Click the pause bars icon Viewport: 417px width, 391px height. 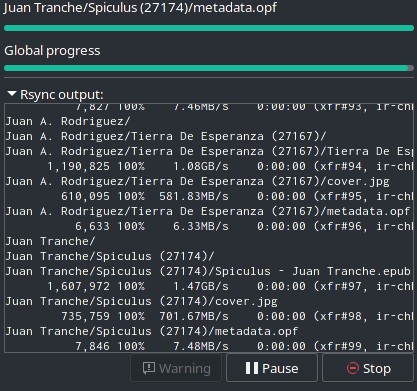tap(252, 368)
